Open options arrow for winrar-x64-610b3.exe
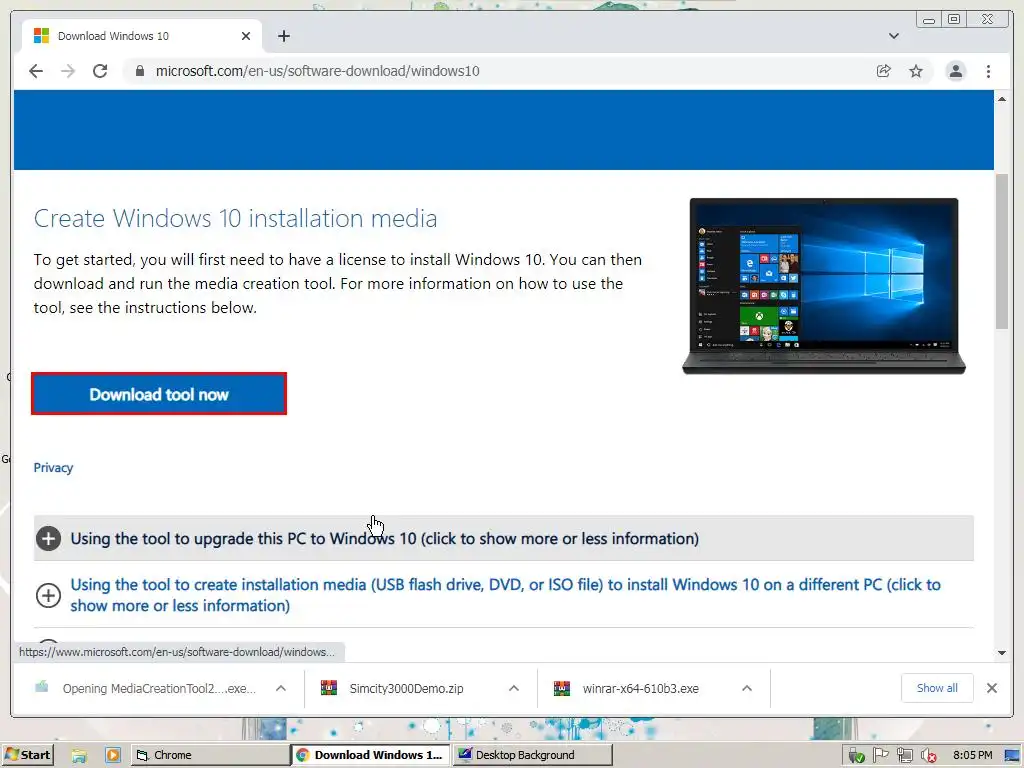Screen dimensions: 1024x768 pos(747,688)
